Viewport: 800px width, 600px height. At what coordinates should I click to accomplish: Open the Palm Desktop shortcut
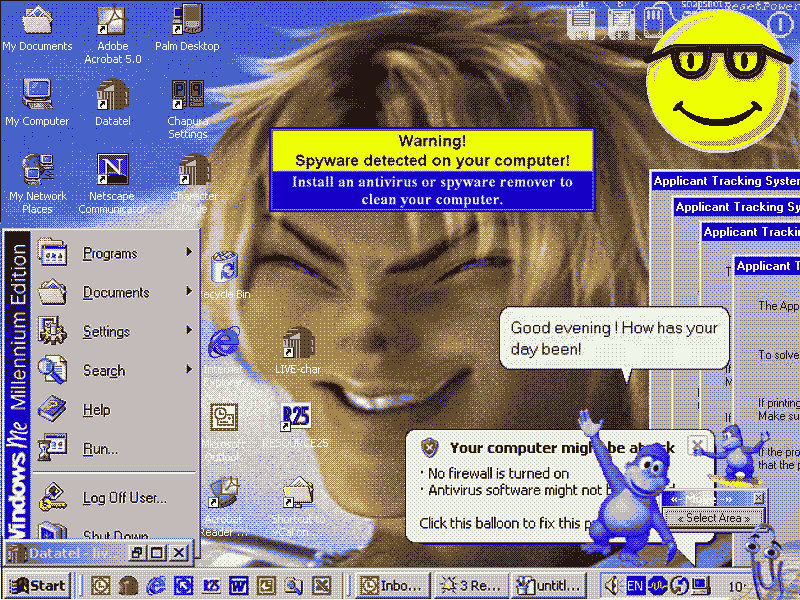(187, 29)
